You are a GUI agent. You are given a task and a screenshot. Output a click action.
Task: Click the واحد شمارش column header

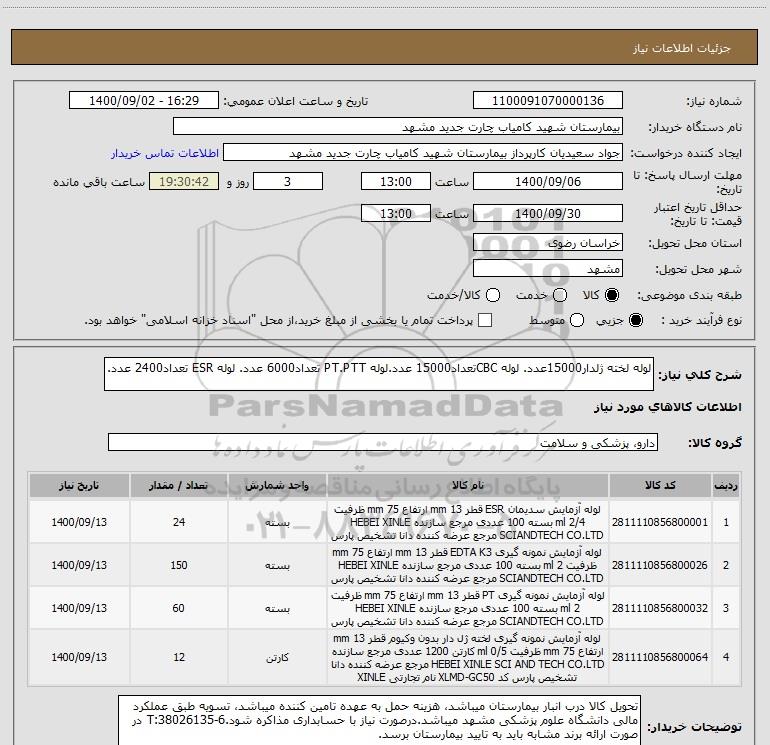[277, 486]
